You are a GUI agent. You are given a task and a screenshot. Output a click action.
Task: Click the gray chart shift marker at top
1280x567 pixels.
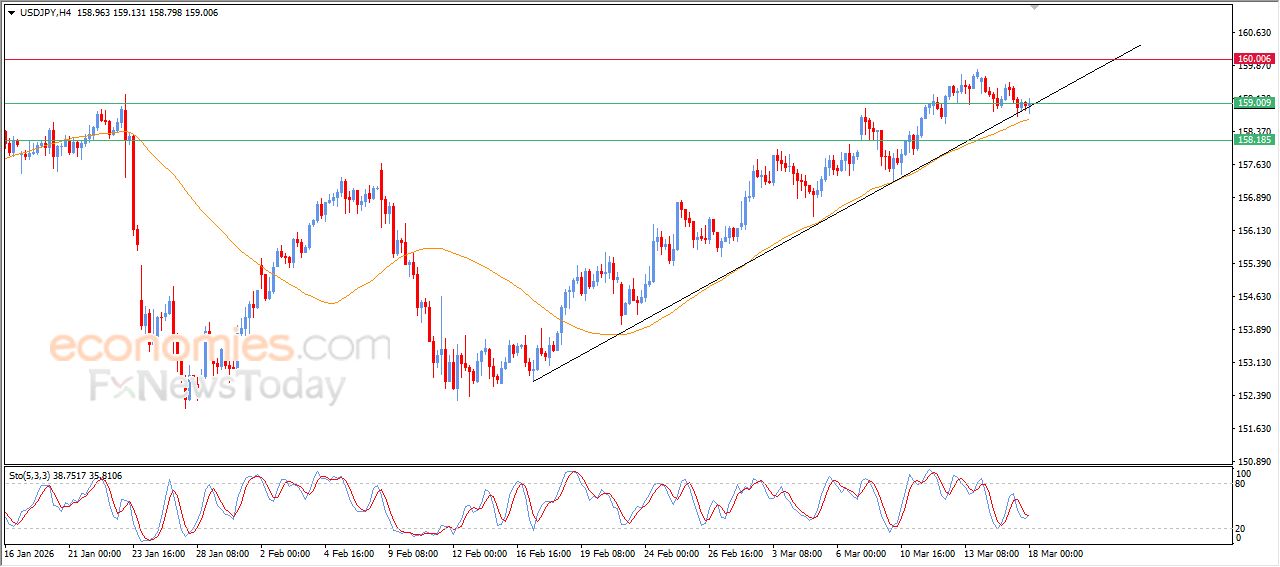[1034, 7]
